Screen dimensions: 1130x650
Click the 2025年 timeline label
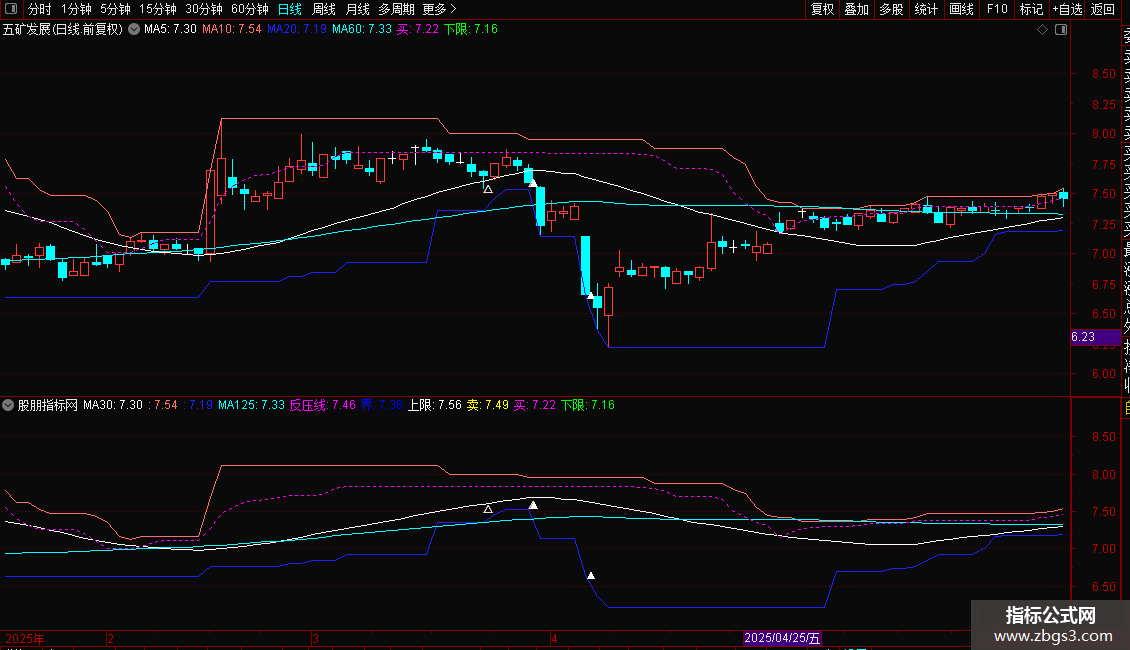pos(25,638)
